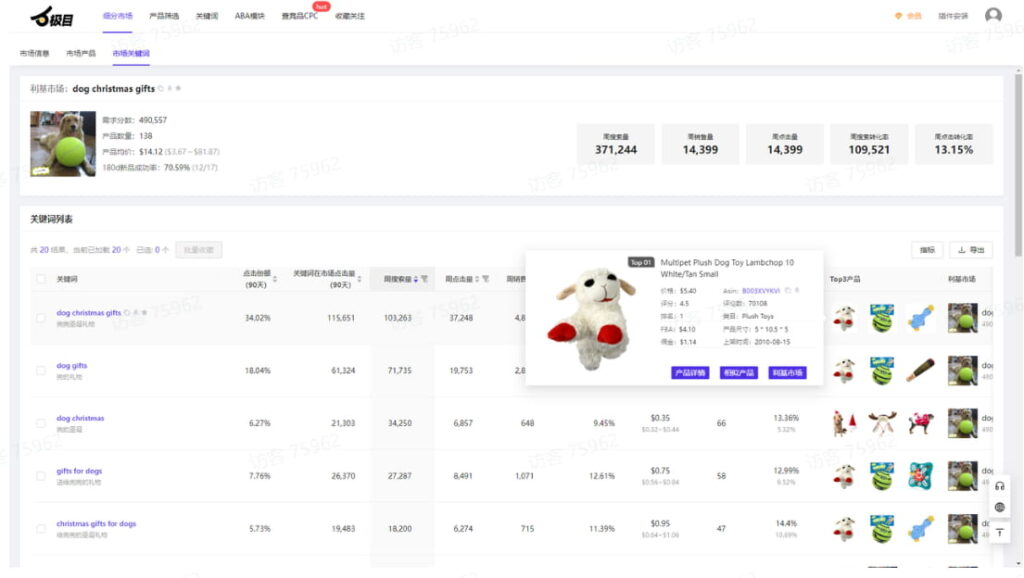This screenshot has height=578, width=1024.
Task: Click the user avatar icon
Action: pos(992,16)
